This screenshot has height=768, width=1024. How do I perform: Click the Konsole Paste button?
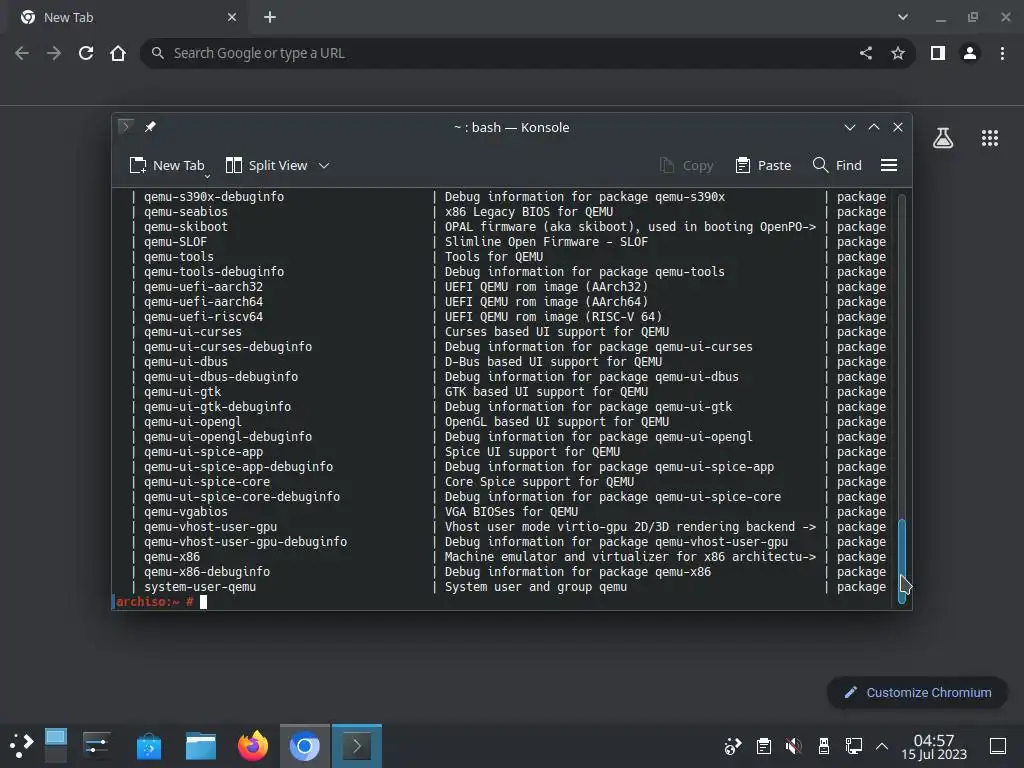pos(763,165)
